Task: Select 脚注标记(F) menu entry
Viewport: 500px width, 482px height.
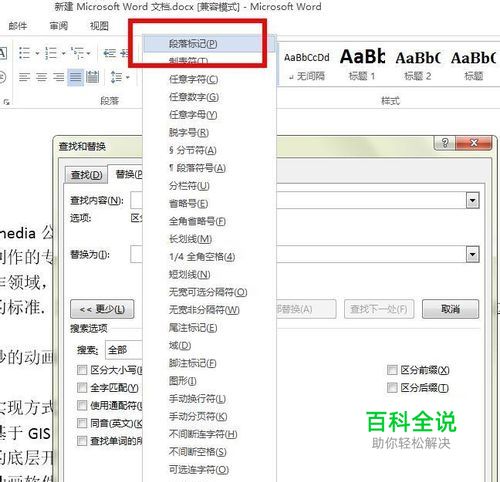Action: 209,363
